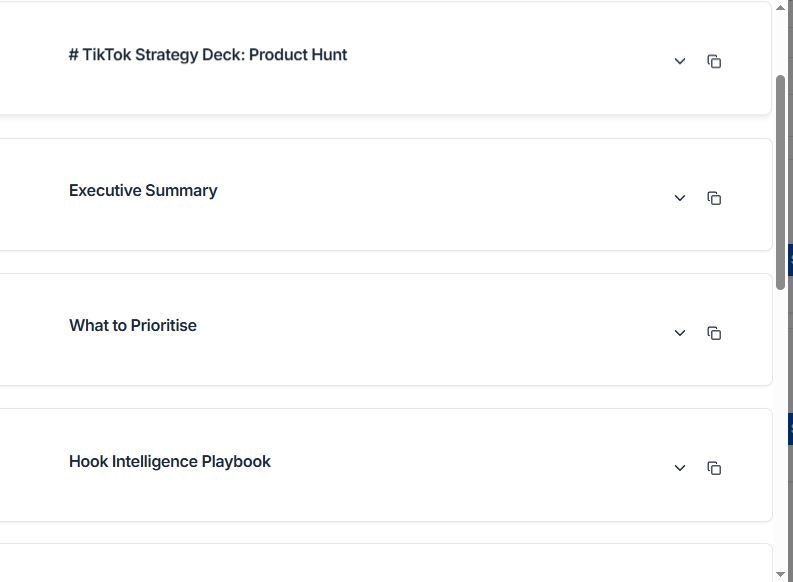Select the What to Prioritise title
The height and width of the screenshot is (582, 793).
pos(133,326)
